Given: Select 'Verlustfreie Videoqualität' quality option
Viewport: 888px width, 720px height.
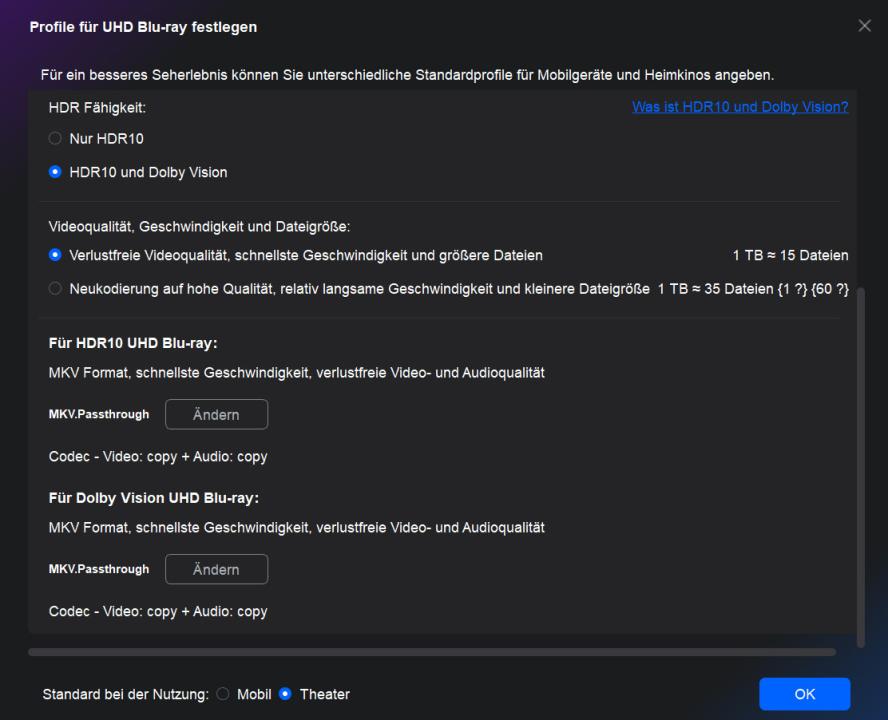Looking at the screenshot, I should pos(56,255).
